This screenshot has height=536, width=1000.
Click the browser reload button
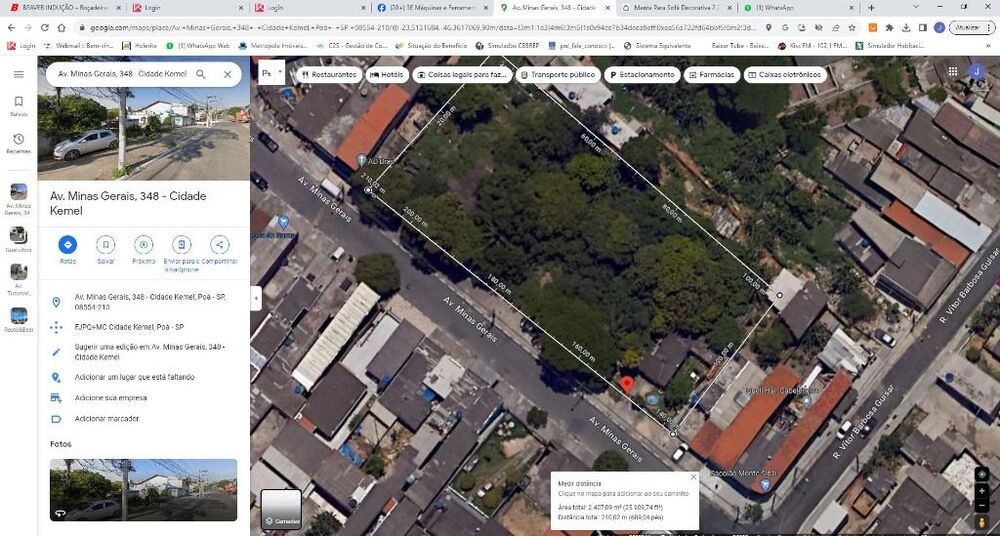click(45, 27)
